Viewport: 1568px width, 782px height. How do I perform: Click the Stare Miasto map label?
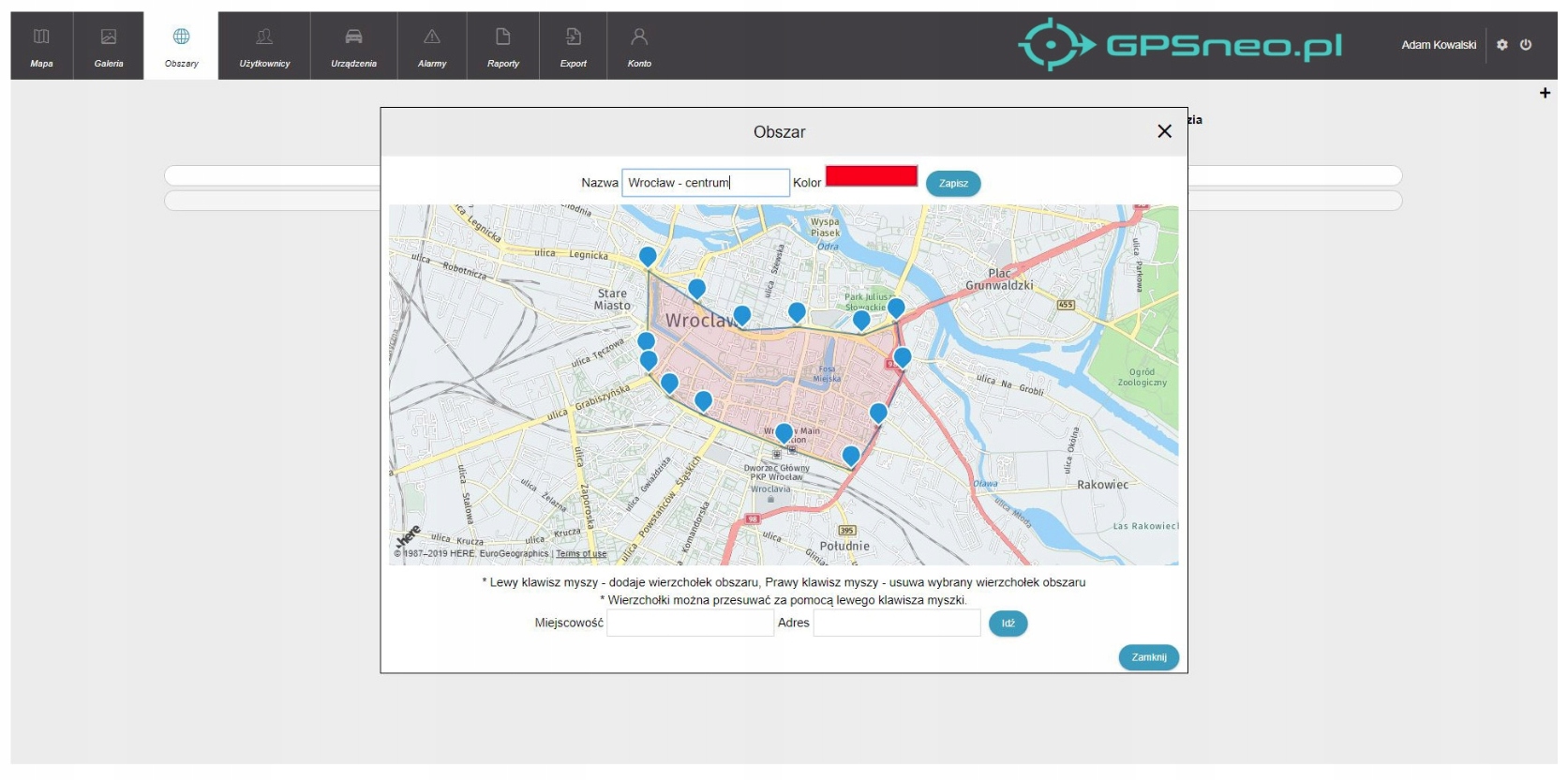coord(612,299)
